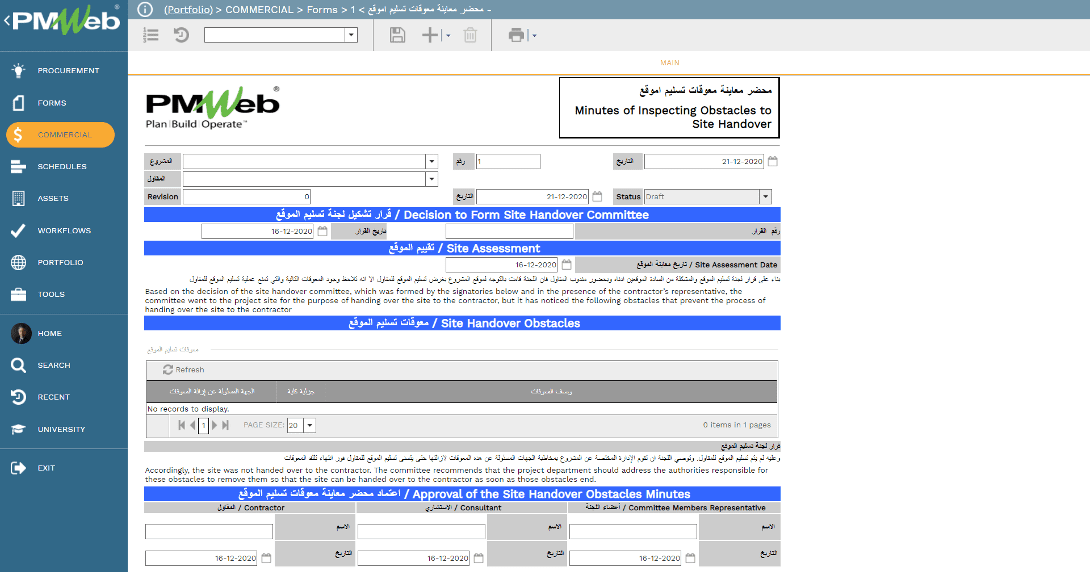Open the Status Draft dropdown

tap(765, 197)
